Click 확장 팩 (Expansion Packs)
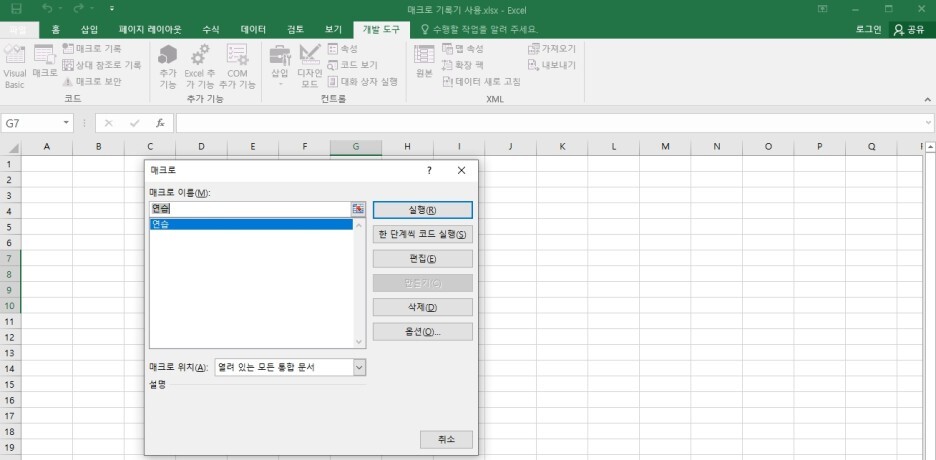The height and width of the screenshot is (460, 936). [463, 65]
